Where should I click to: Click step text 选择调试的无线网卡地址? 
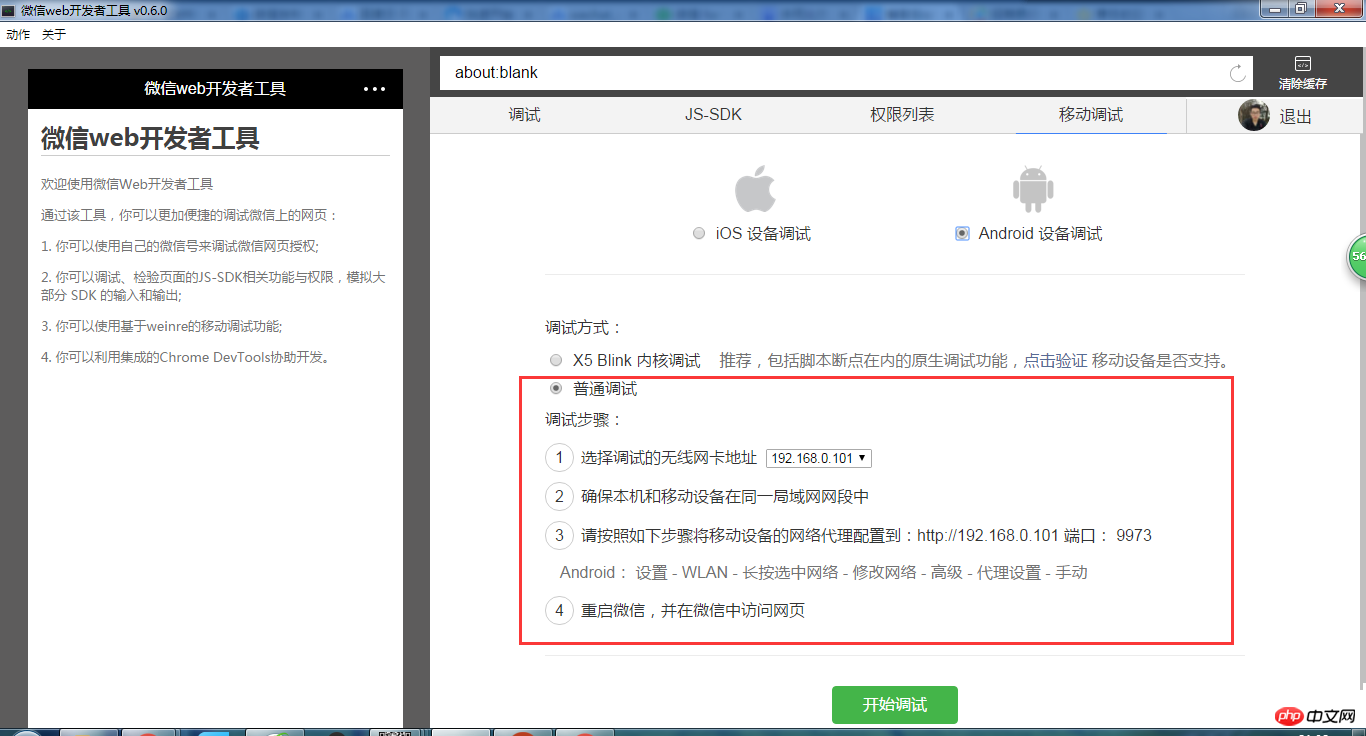669,458
